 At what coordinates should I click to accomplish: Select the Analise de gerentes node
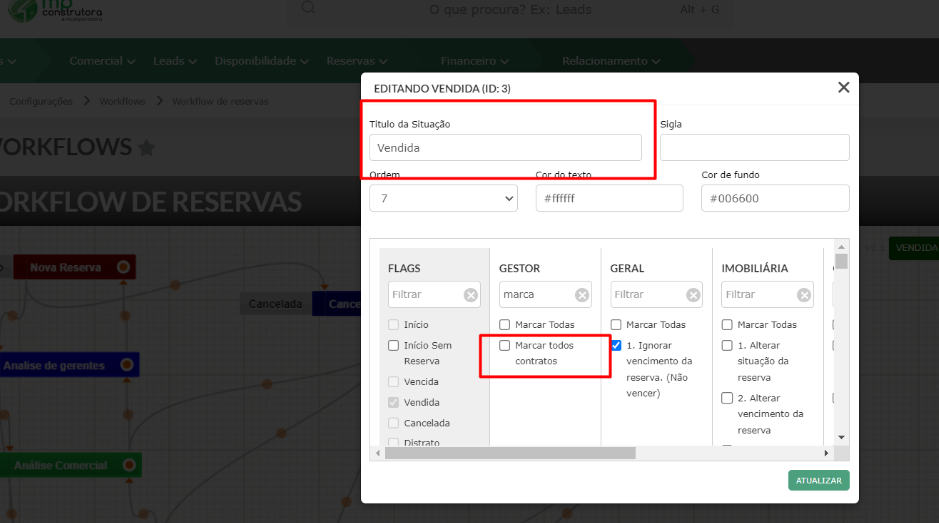pos(69,365)
